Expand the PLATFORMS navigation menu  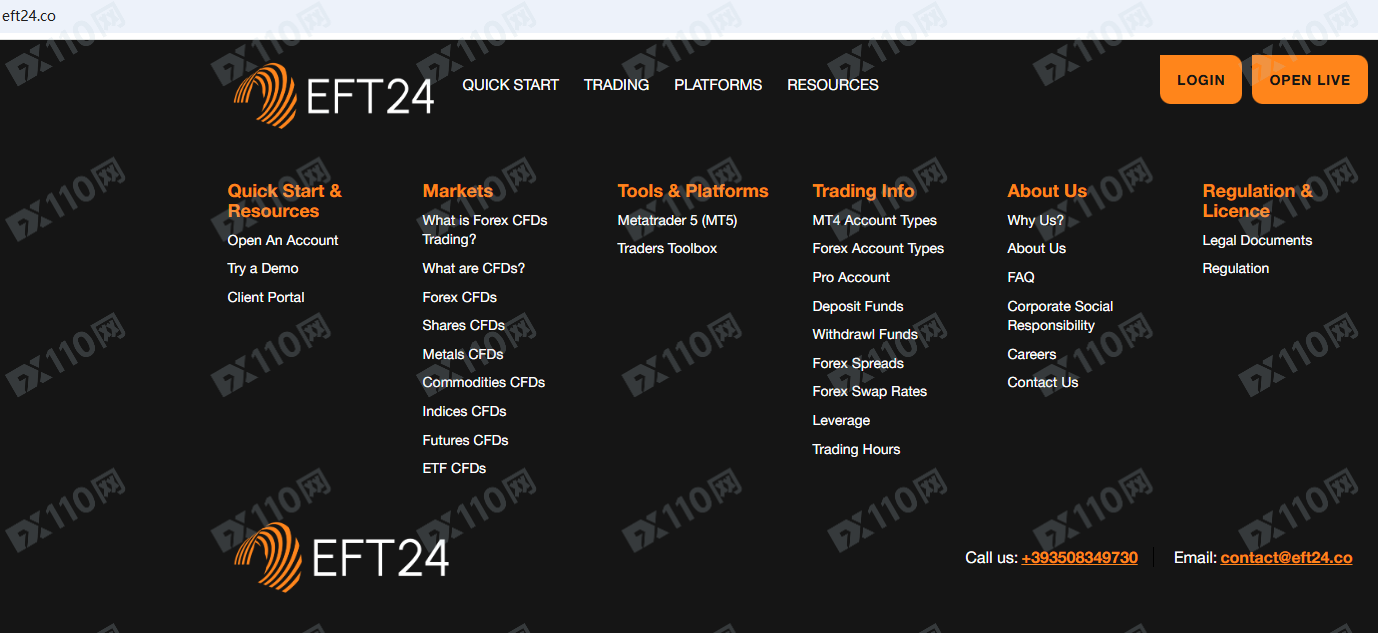click(717, 85)
